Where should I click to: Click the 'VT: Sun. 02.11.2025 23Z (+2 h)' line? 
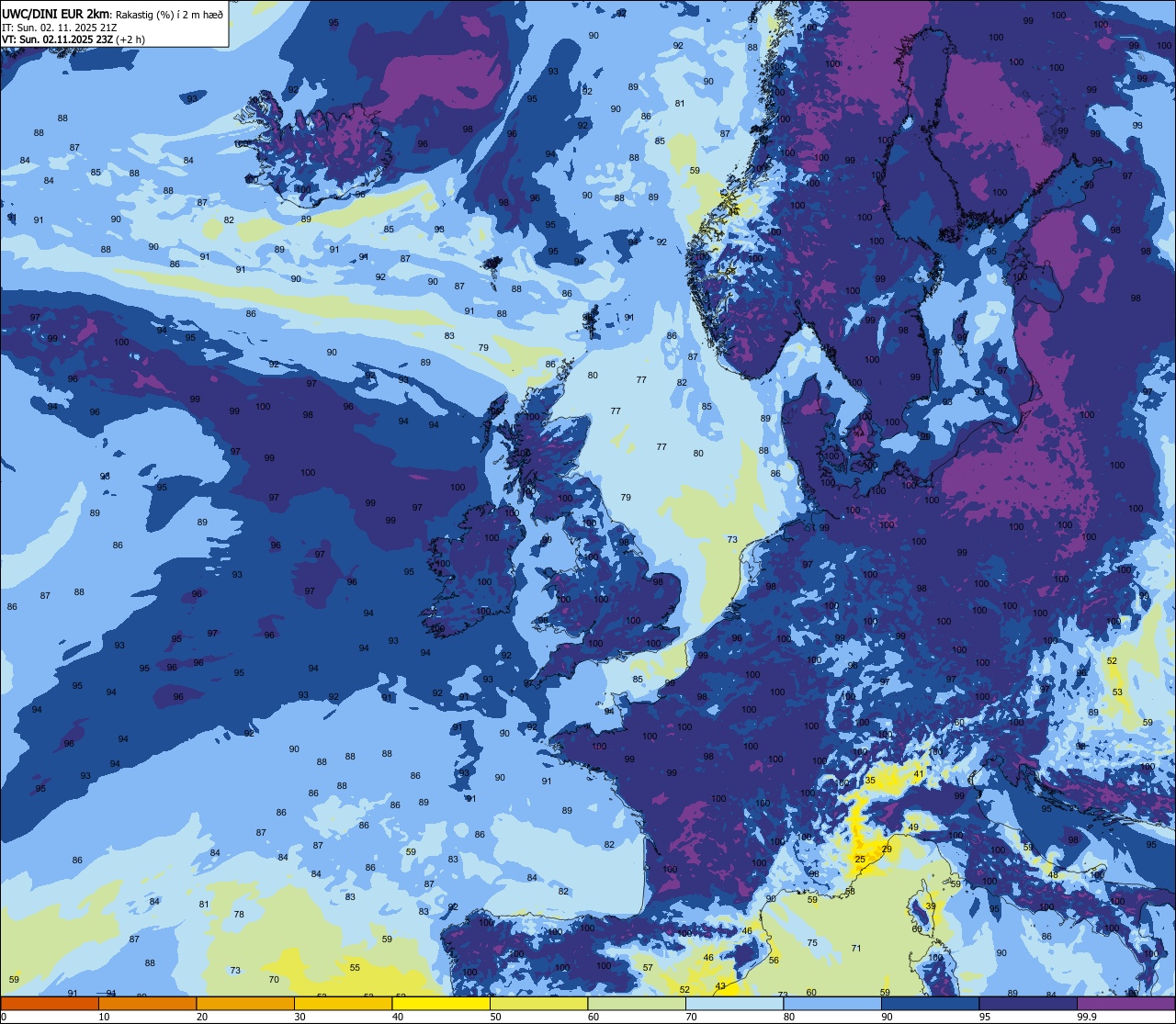(x=73, y=39)
